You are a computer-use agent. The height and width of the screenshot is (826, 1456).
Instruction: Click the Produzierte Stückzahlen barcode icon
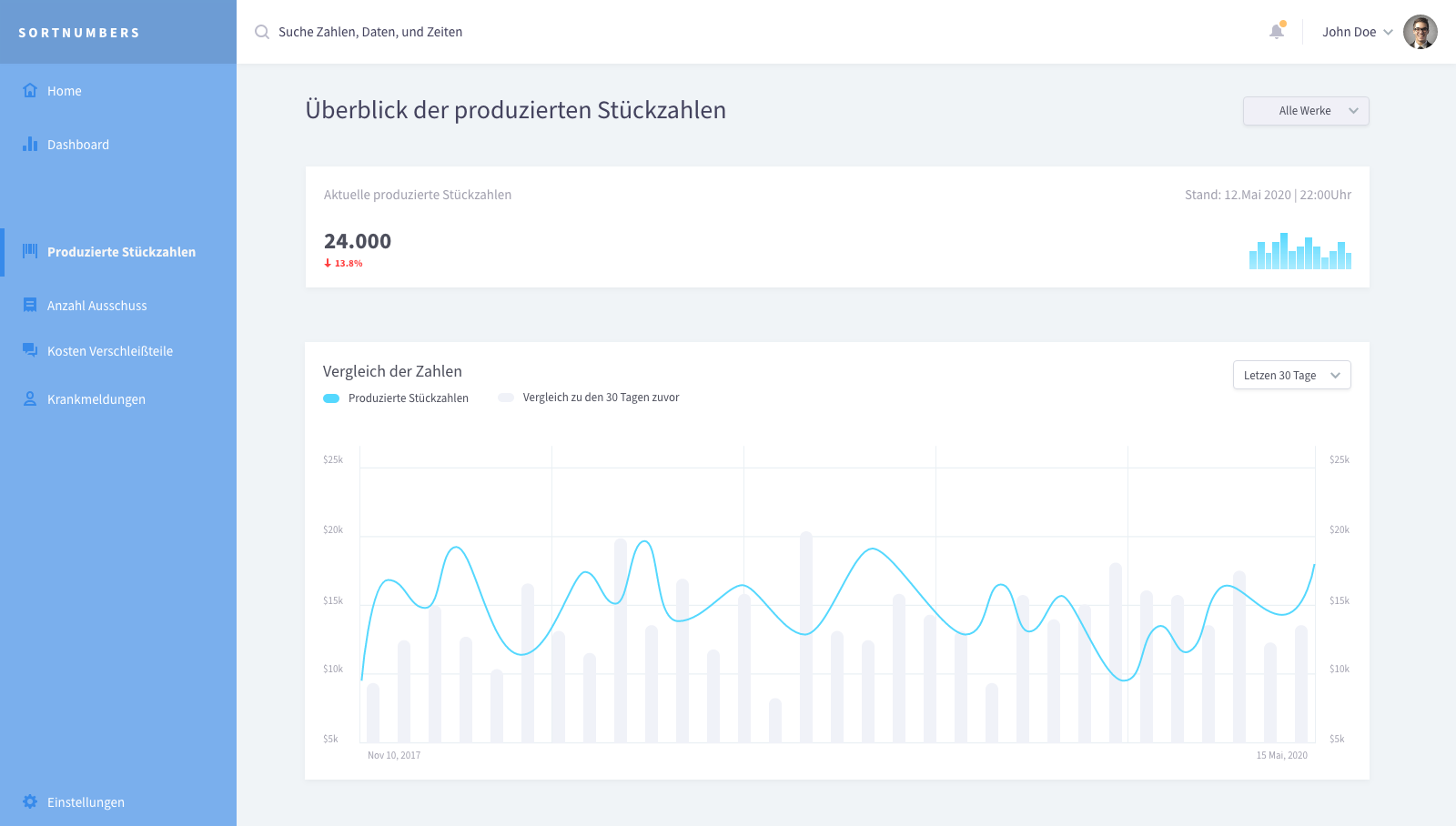30,251
